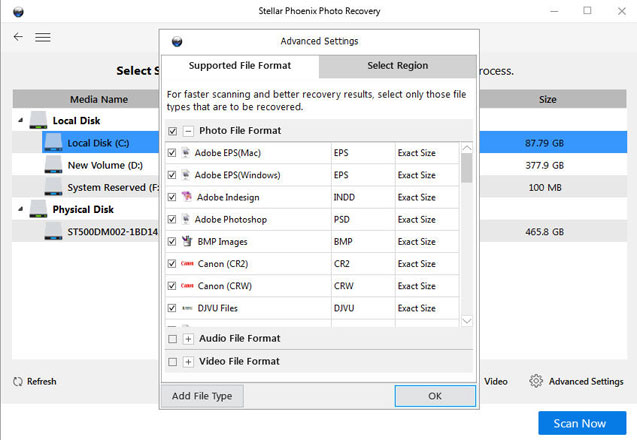637x440 pixels.
Task: Uncheck the Adobe EPS(Mac) checkbox
Action: tap(172, 153)
